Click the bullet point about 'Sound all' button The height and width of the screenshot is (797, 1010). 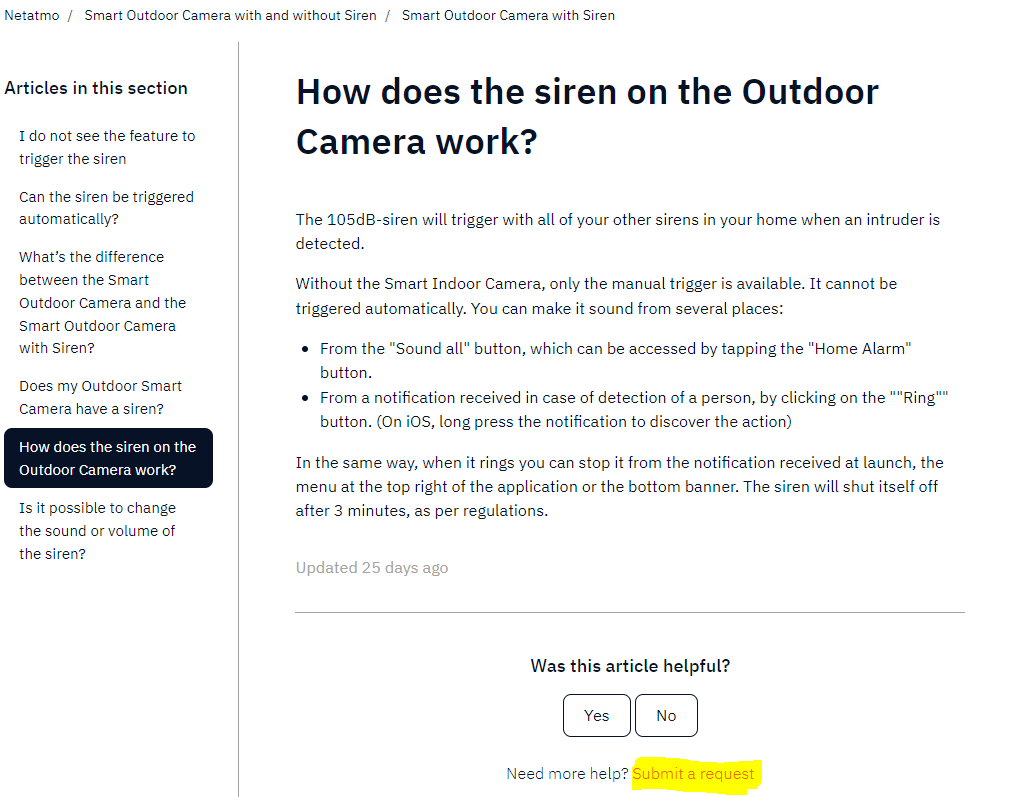(615, 360)
